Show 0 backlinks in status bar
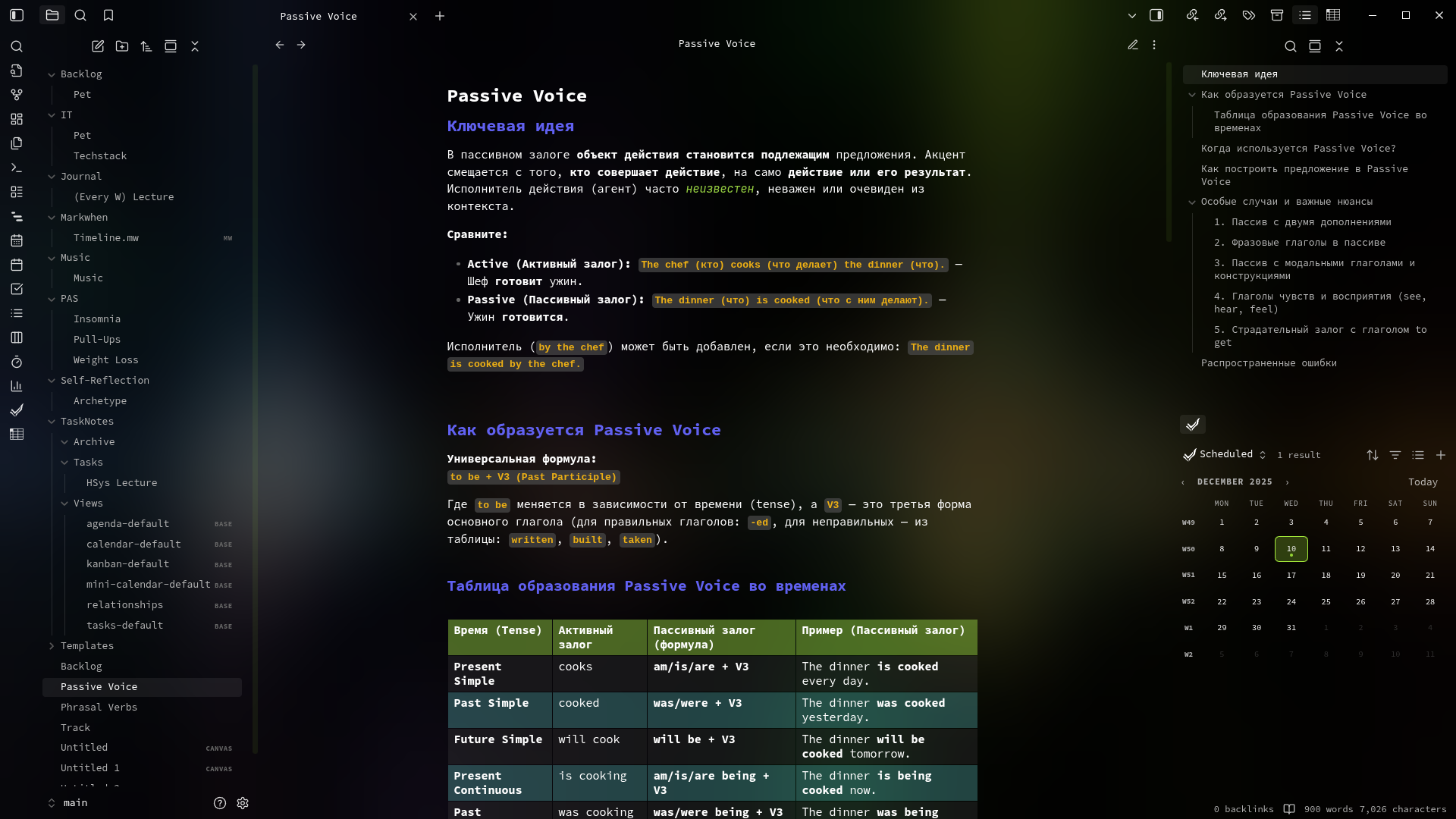Screen dimensions: 1456x819 (x=1244, y=809)
